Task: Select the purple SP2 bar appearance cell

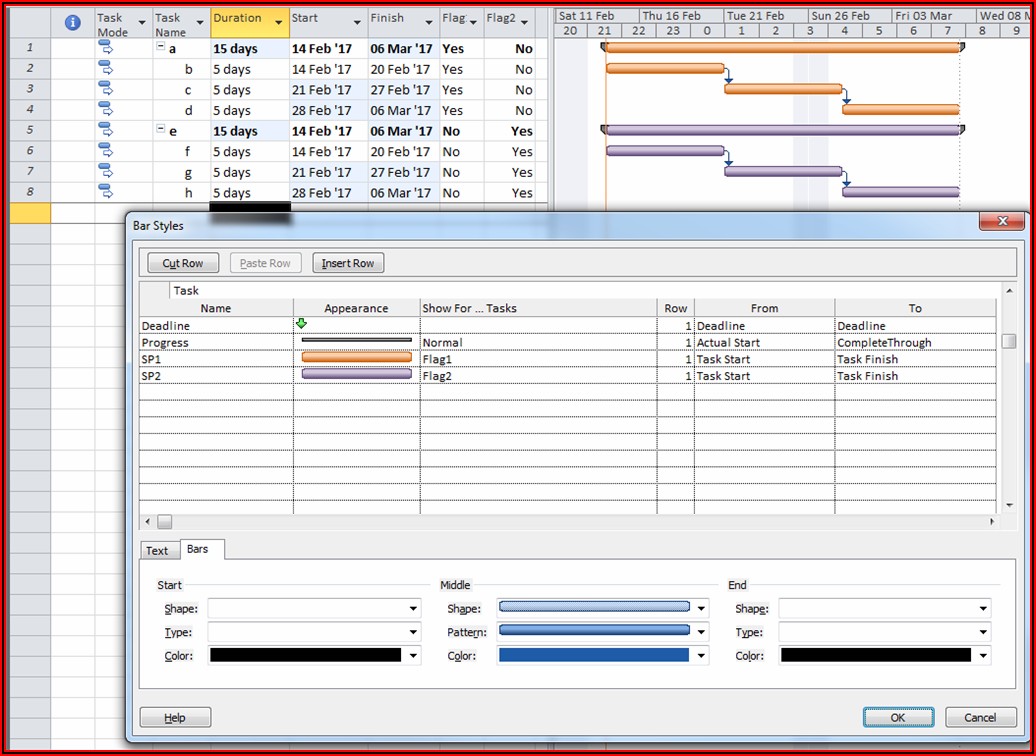Action: 356,375
